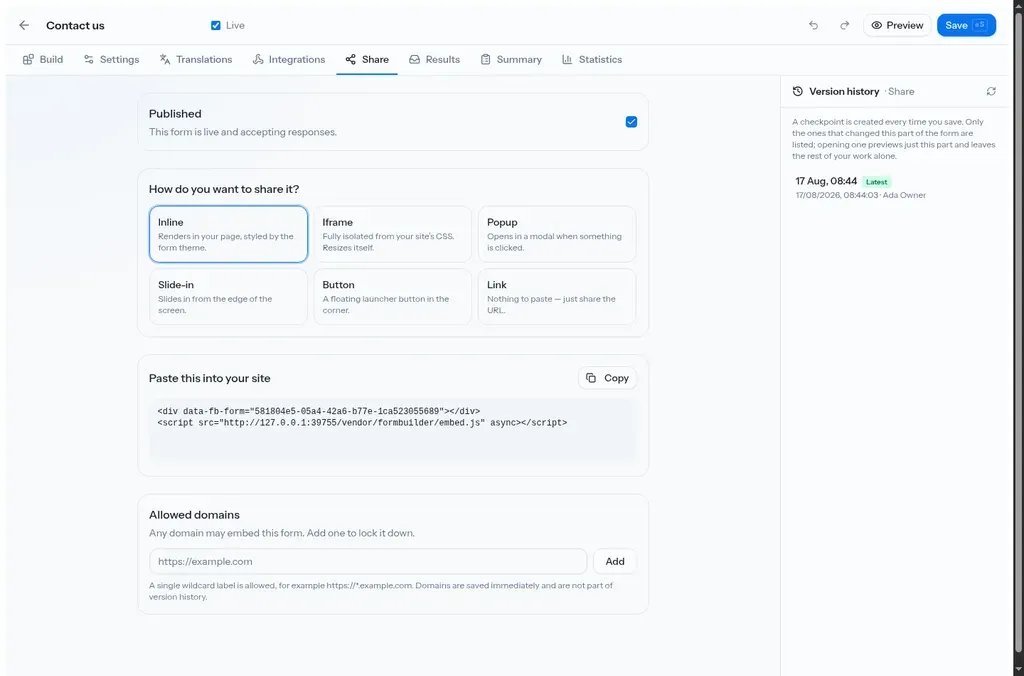Open the Results tab
This screenshot has height=676, width=1024.
click(435, 59)
